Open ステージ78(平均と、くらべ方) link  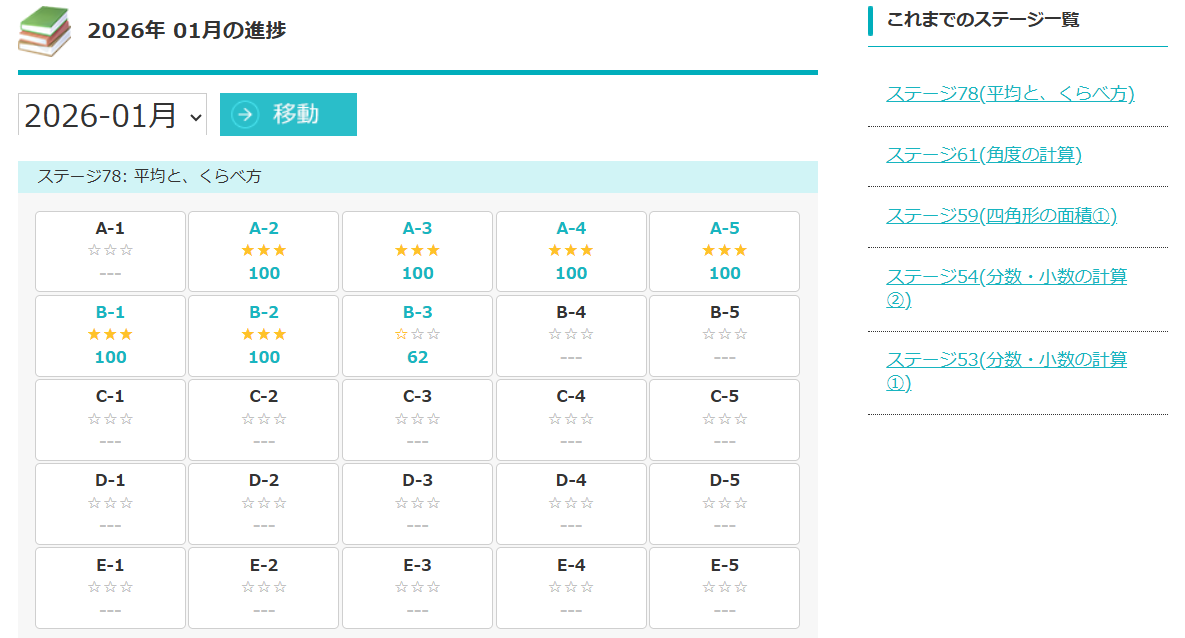pyautogui.click(x=1010, y=94)
